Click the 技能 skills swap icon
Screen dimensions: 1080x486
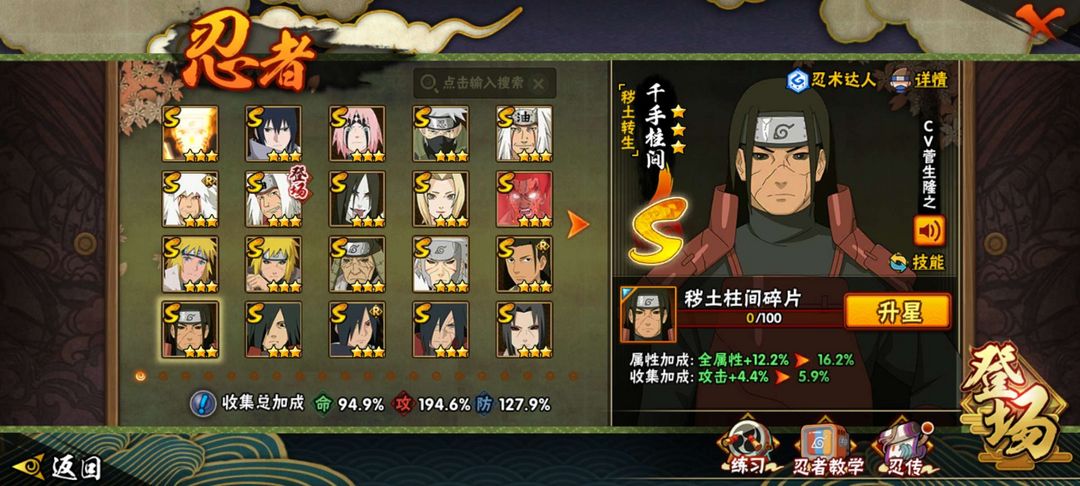pyautogui.click(x=898, y=262)
